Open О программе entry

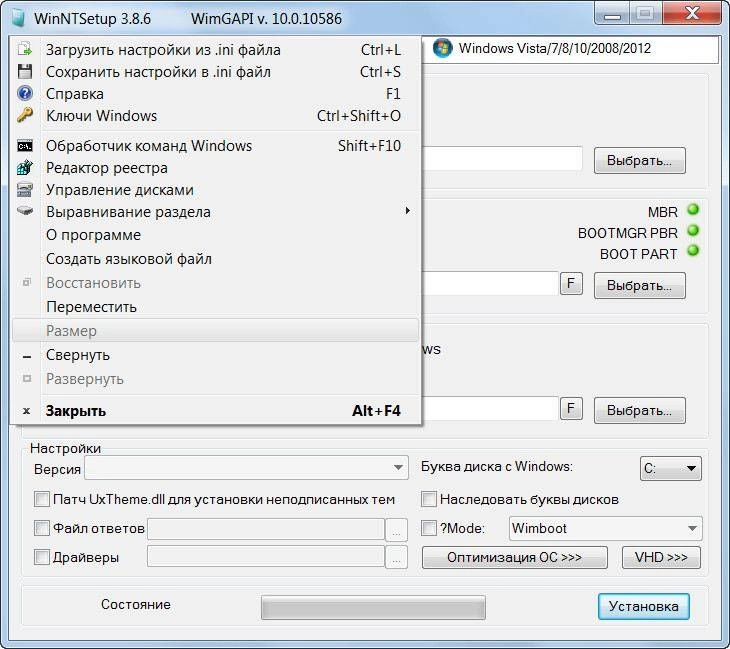pos(216,235)
